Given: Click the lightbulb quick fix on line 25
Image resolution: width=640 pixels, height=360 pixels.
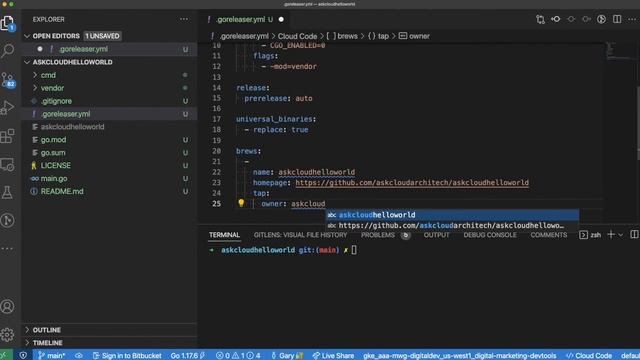Looking at the screenshot, I should tap(241, 203).
